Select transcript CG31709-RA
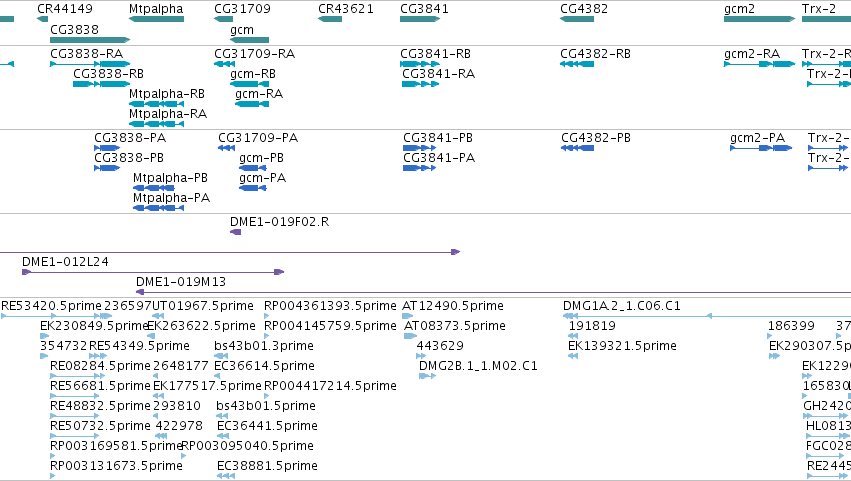The height and width of the screenshot is (481, 851). click(x=255, y=54)
